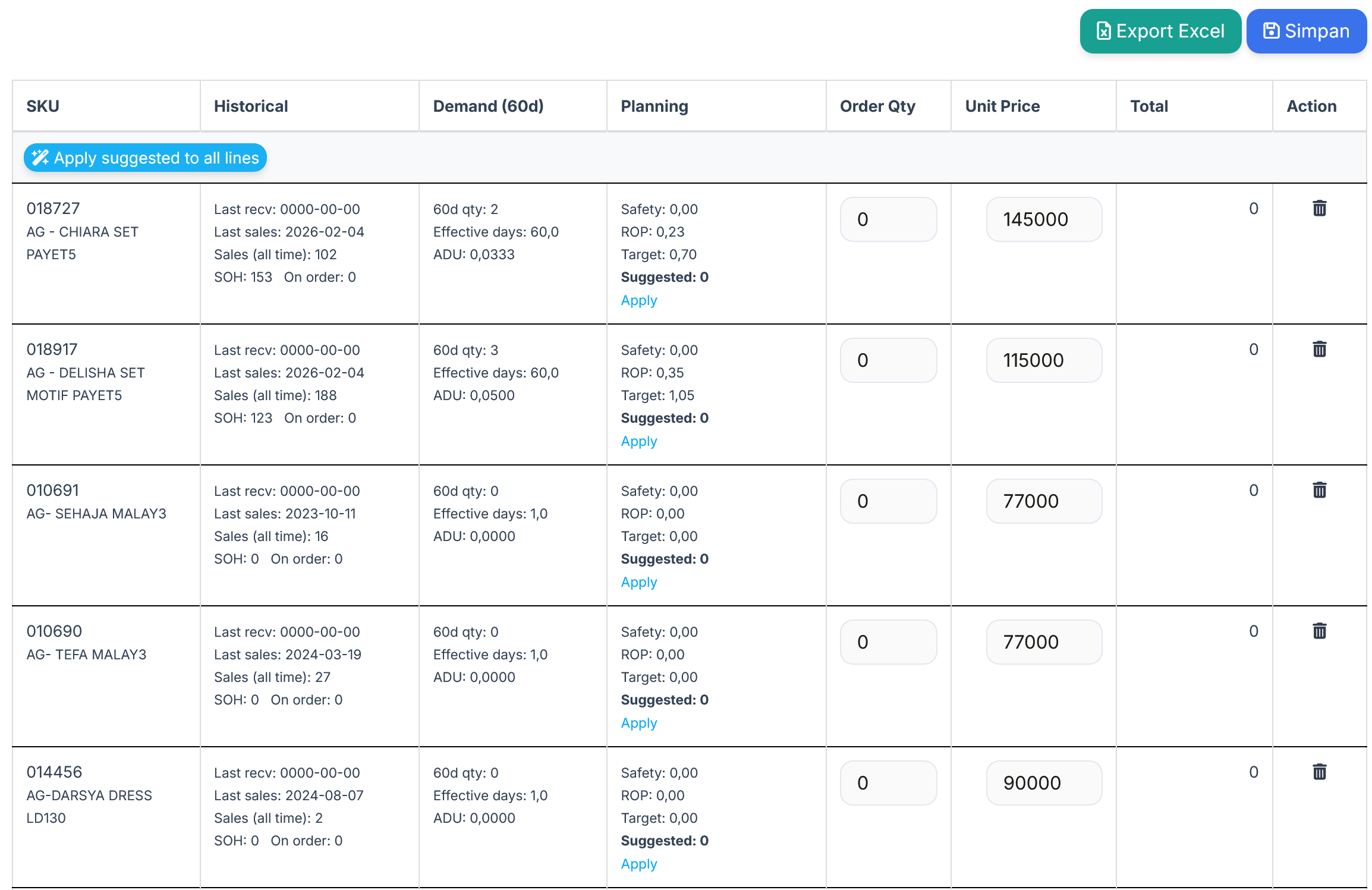
Task: Click order qty input for 010691
Action: (x=888, y=501)
